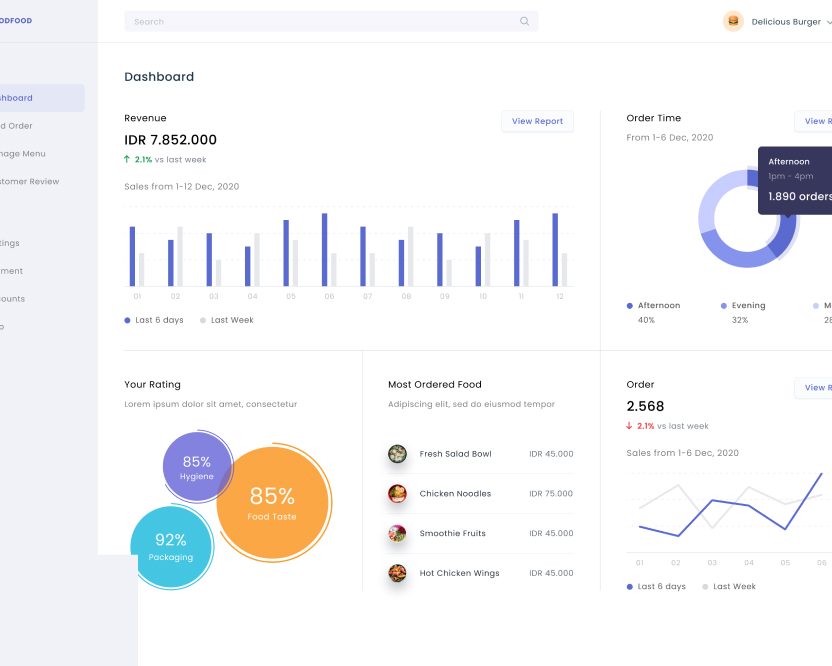Image resolution: width=832 pixels, height=666 pixels.
Task: Click the red order down arrow icon
Action: (629, 426)
